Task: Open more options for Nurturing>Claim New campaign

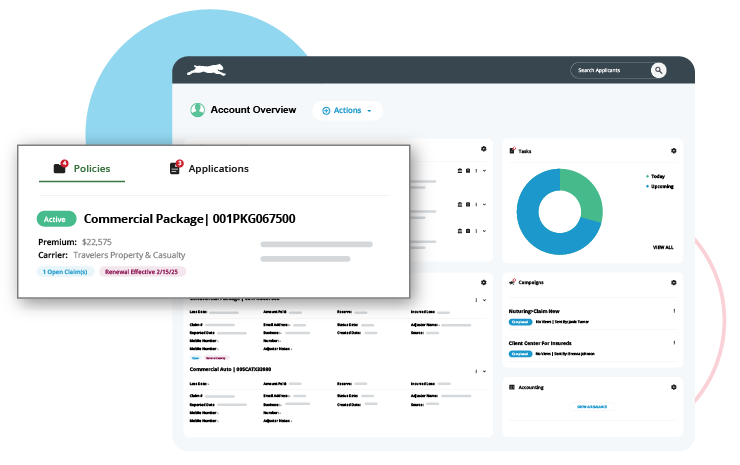Action: click(x=673, y=311)
